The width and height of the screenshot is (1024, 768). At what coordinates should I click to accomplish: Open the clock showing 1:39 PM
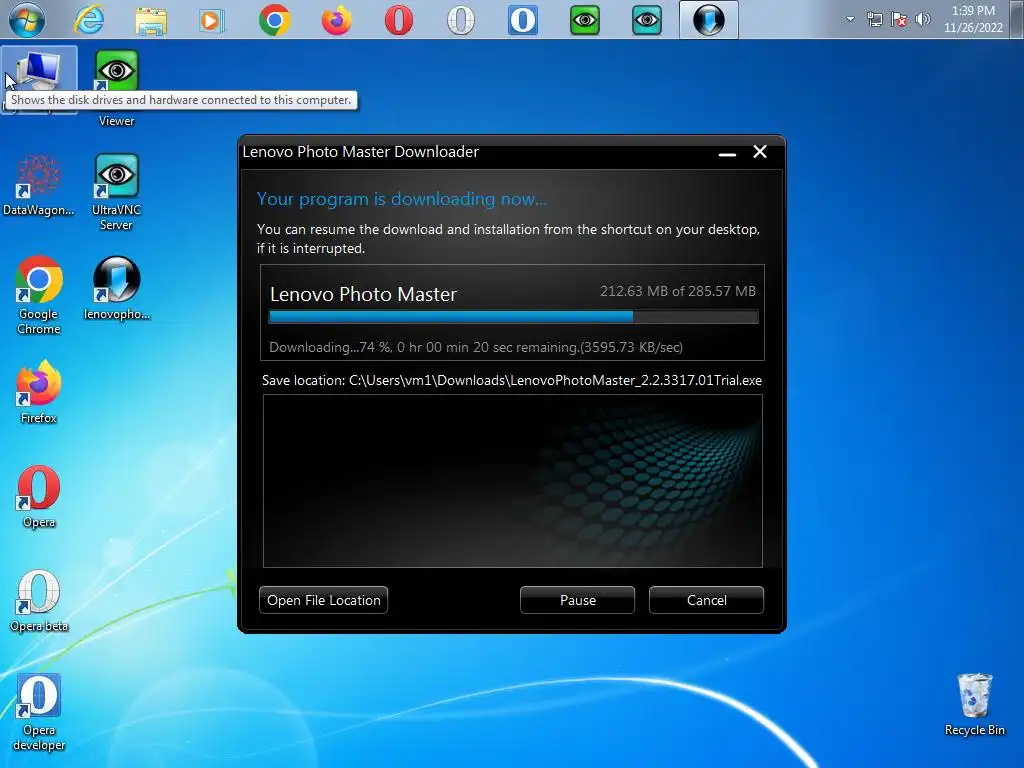click(973, 19)
